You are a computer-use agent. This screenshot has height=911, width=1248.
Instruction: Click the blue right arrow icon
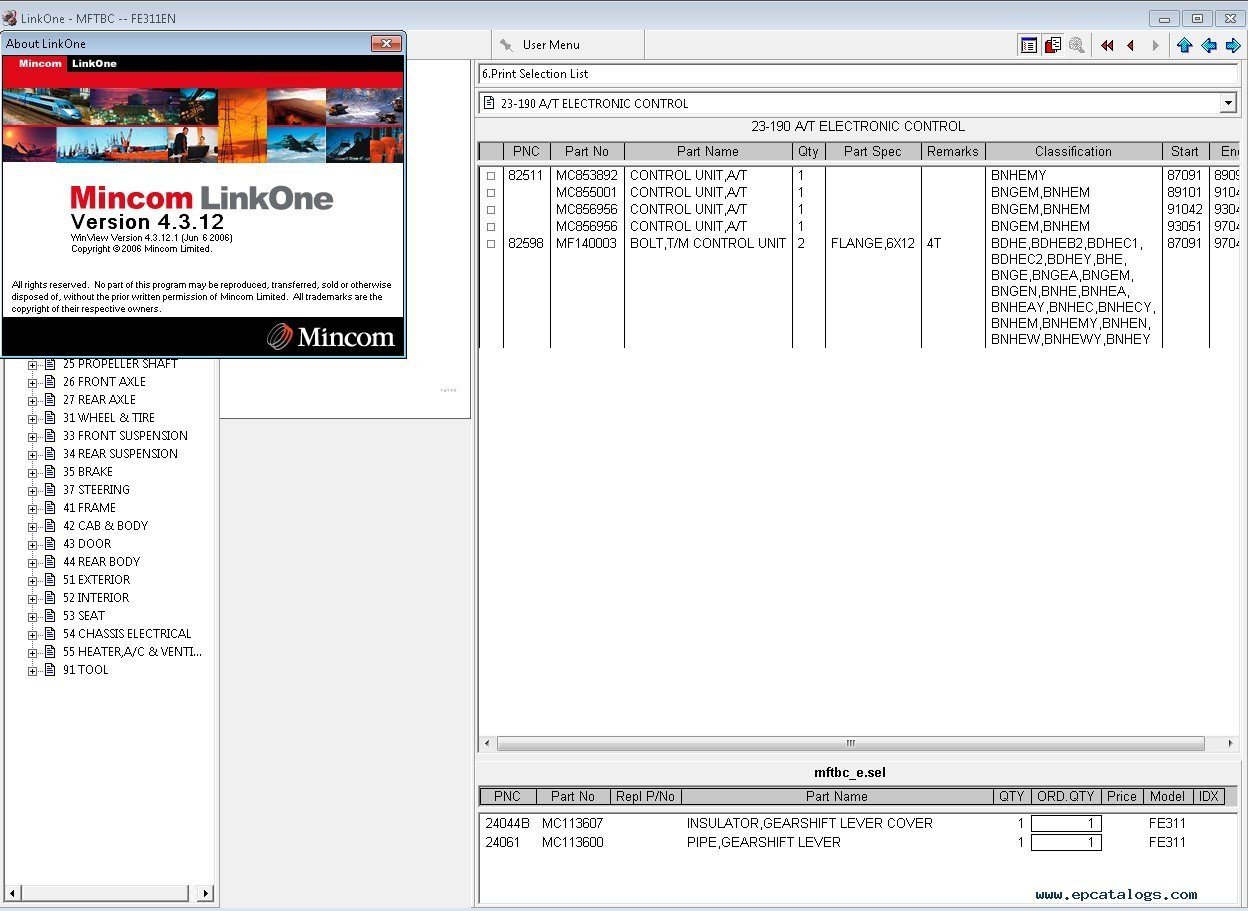click(x=1233, y=45)
